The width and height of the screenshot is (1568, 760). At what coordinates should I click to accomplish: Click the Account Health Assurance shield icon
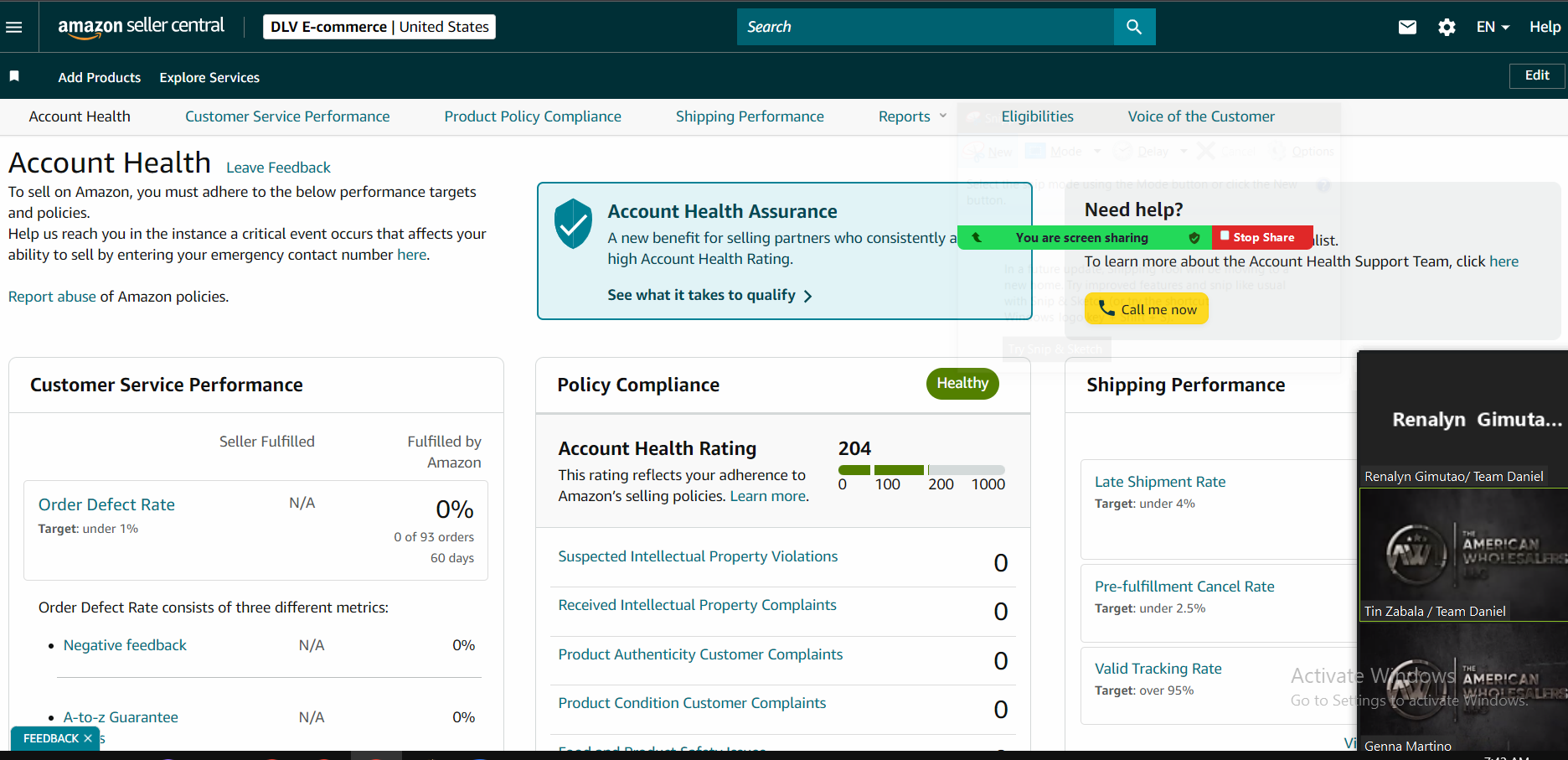(574, 224)
